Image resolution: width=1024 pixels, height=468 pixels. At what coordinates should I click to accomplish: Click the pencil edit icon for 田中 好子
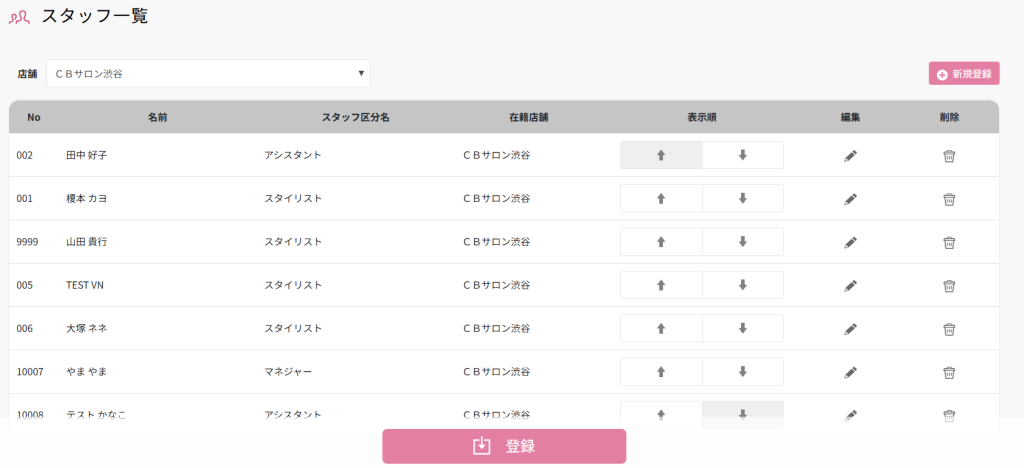(x=850, y=156)
